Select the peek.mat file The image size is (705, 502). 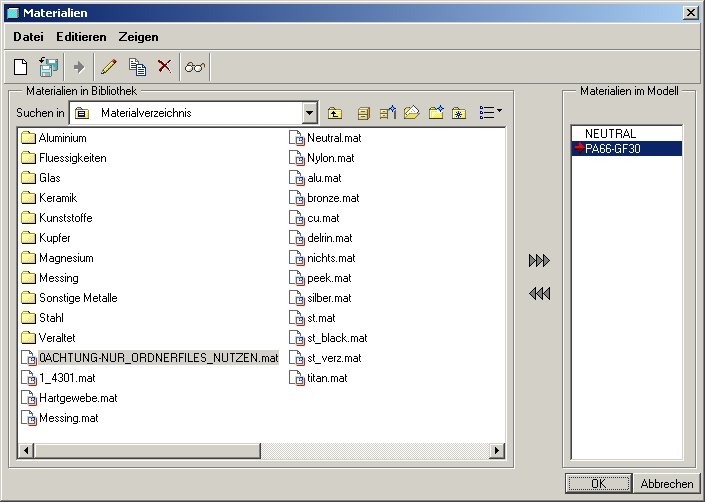point(320,278)
